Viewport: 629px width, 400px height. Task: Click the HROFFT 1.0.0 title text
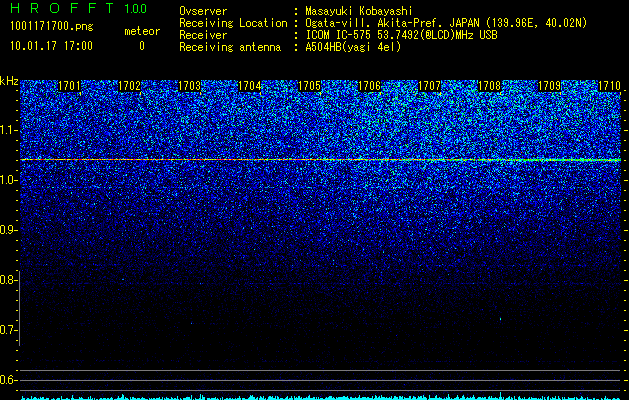tap(79, 8)
